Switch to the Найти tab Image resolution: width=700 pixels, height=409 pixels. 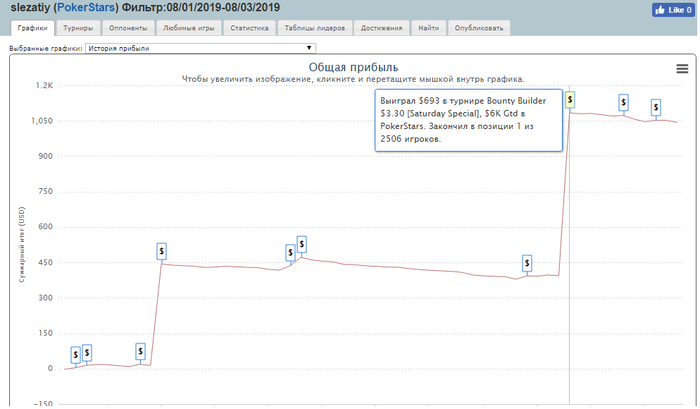(x=429, y=28)
